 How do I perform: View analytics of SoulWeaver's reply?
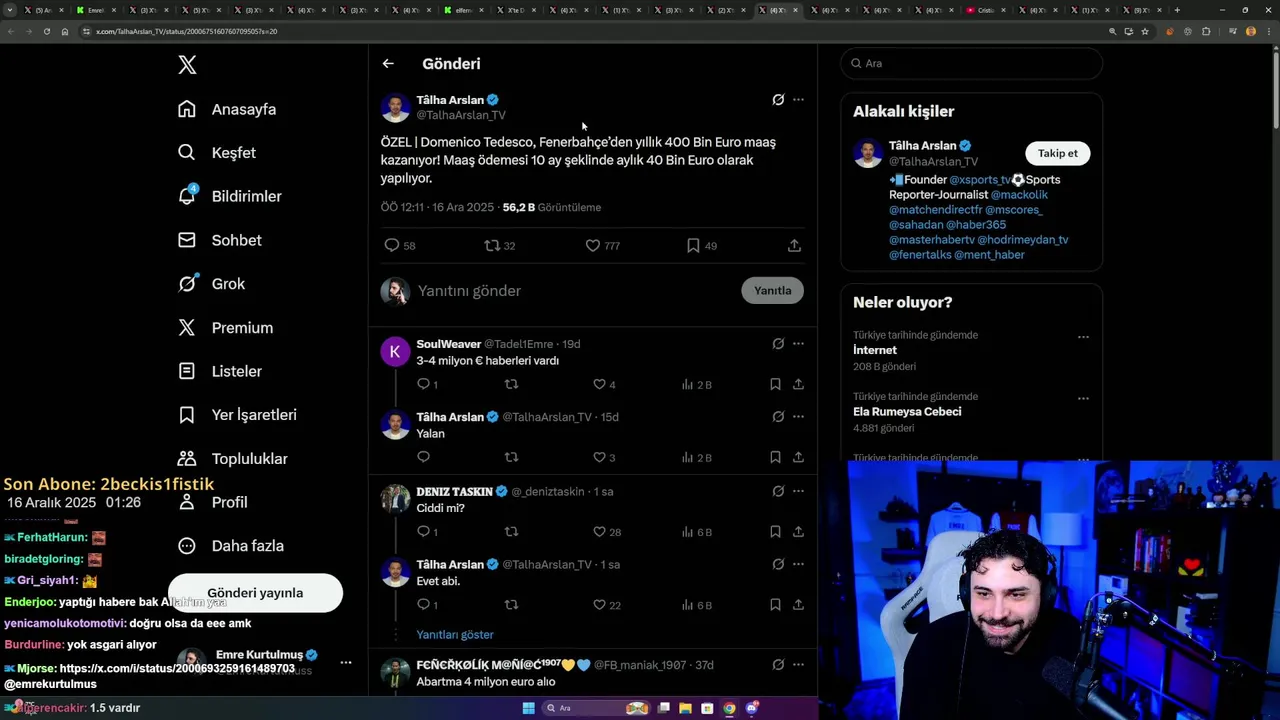click(x=696, y=384)
